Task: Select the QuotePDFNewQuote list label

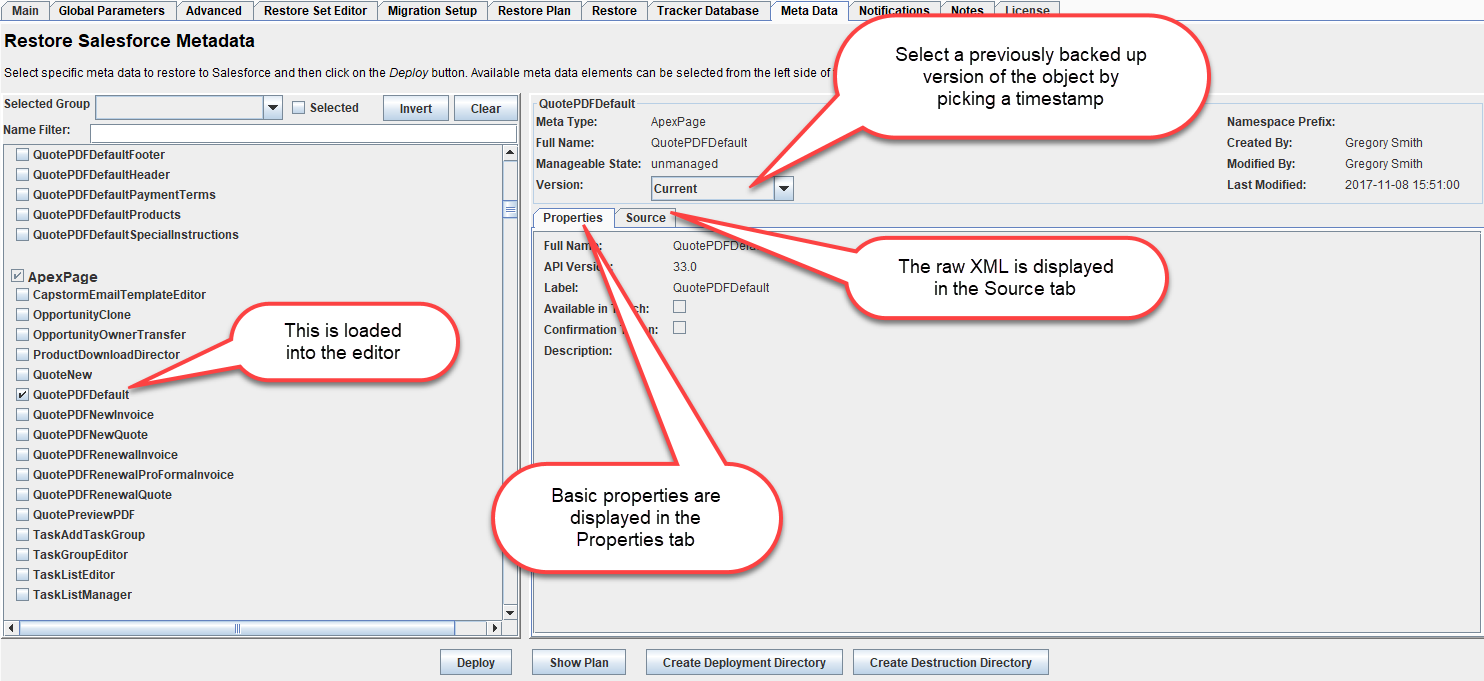Action: 90,435
